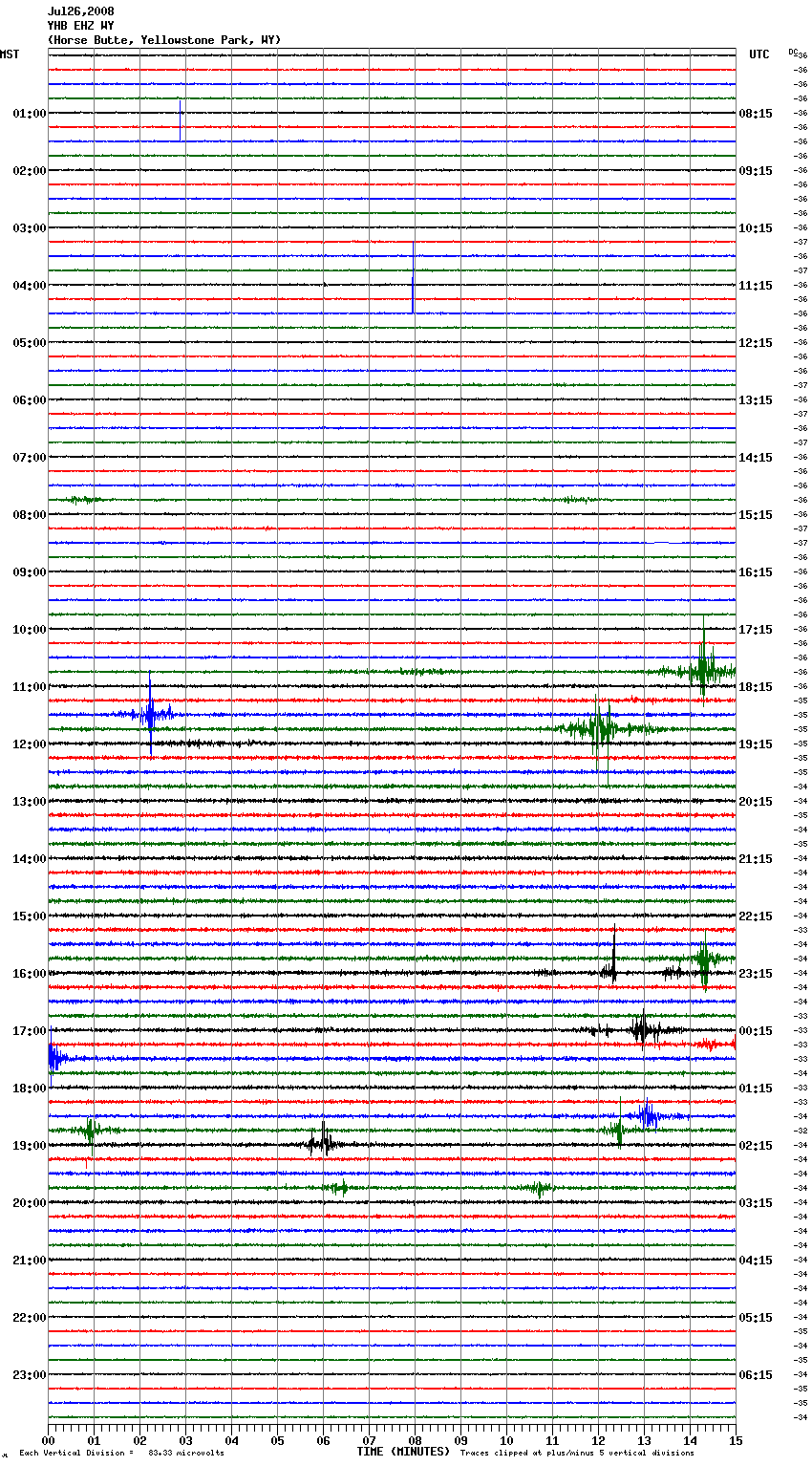Click minute axis tick label 08
Screen dimensions: 812x1466
point(415,1440)
